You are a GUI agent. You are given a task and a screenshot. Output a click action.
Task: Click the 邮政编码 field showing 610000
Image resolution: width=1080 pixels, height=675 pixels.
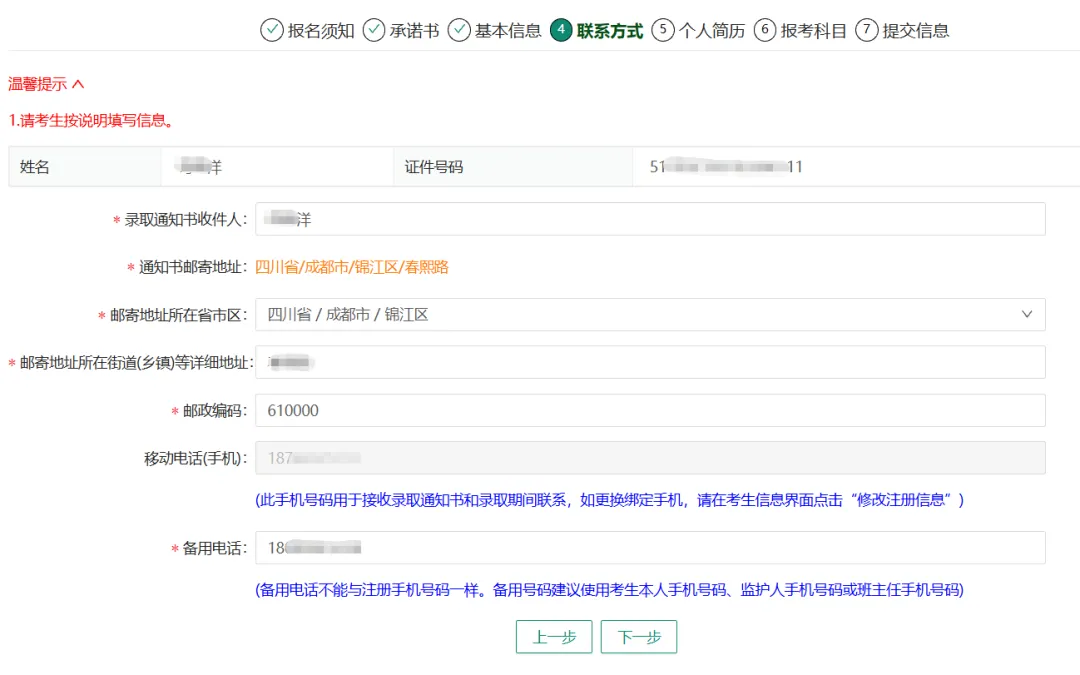pyautogui.click(x=650, y=411)
